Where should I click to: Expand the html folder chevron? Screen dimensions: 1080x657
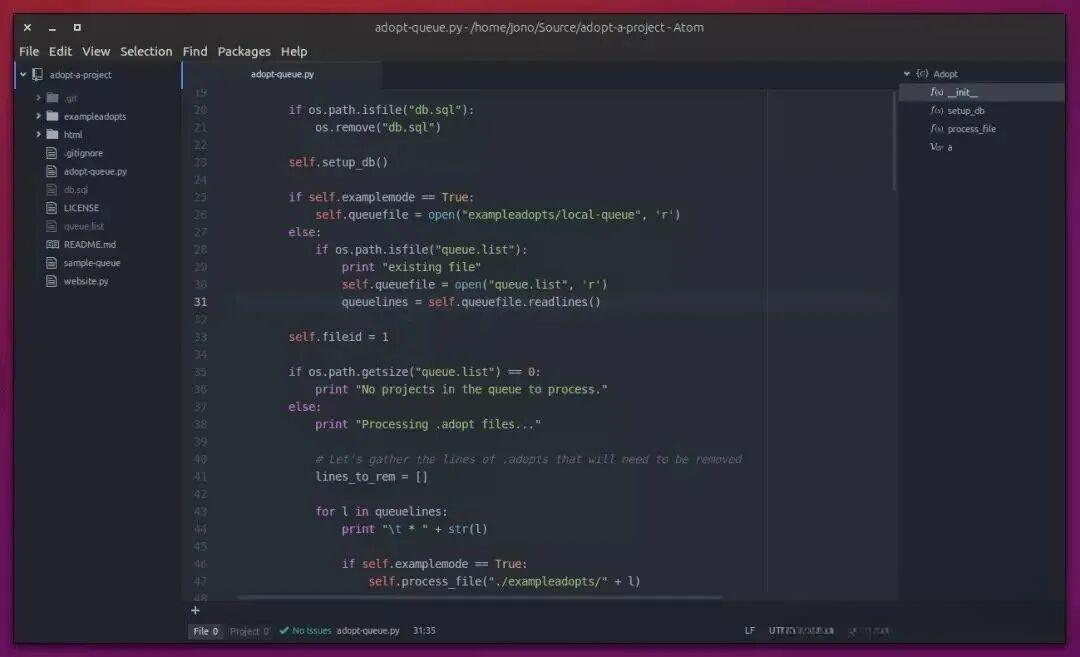[39, 134]
